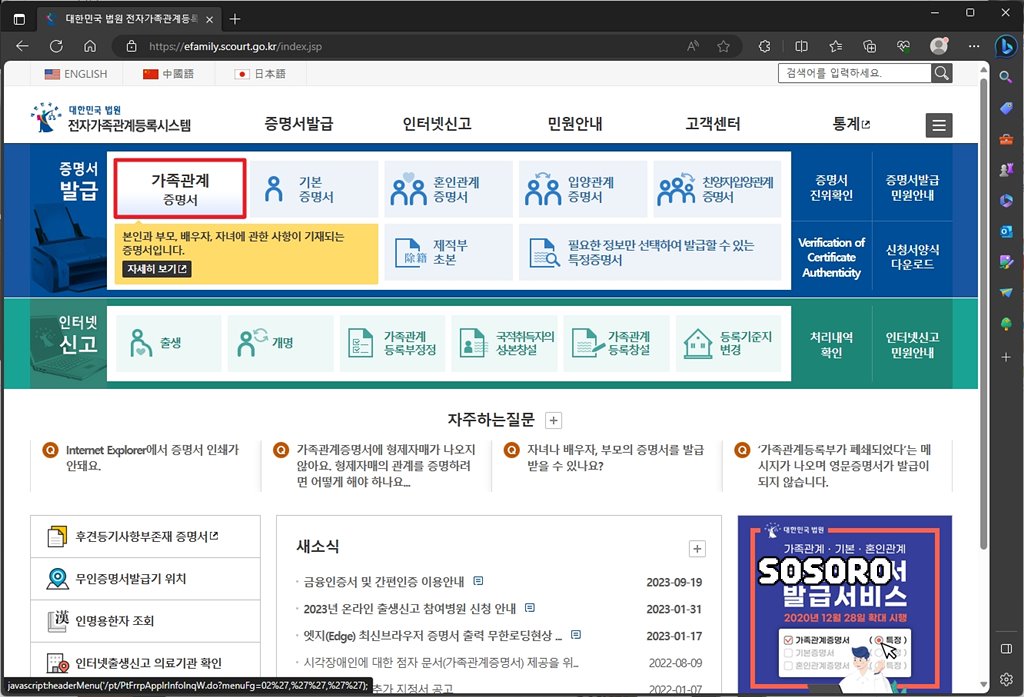The image size is (1024, 697).
Task: Open tab actions menu icon
Action: click(x=19, y=19)
